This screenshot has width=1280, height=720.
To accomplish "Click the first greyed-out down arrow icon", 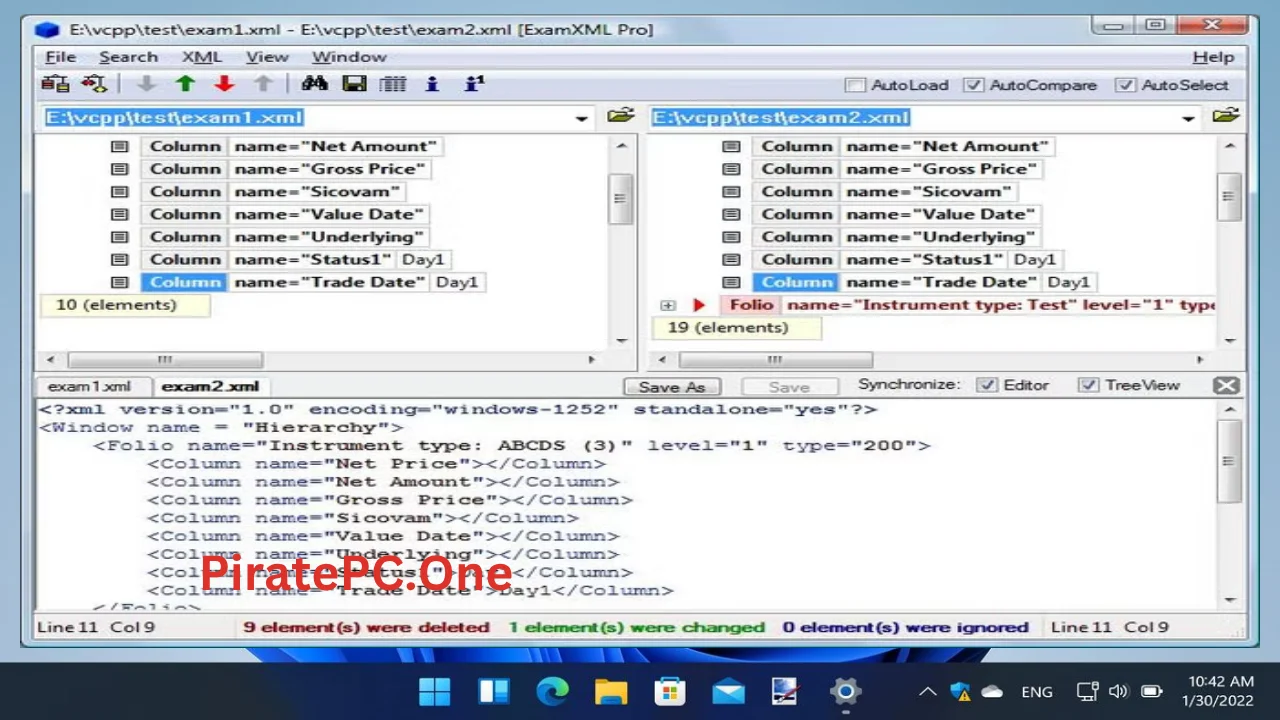I will point(146,84).
